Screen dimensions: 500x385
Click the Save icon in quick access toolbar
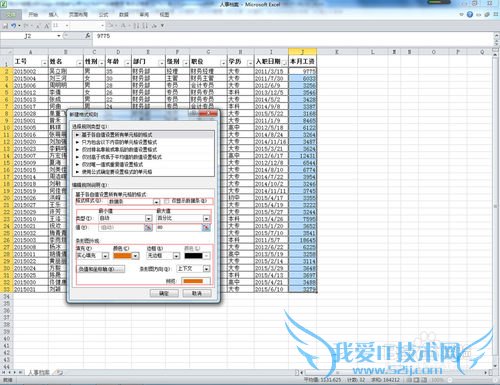point(5,26)
